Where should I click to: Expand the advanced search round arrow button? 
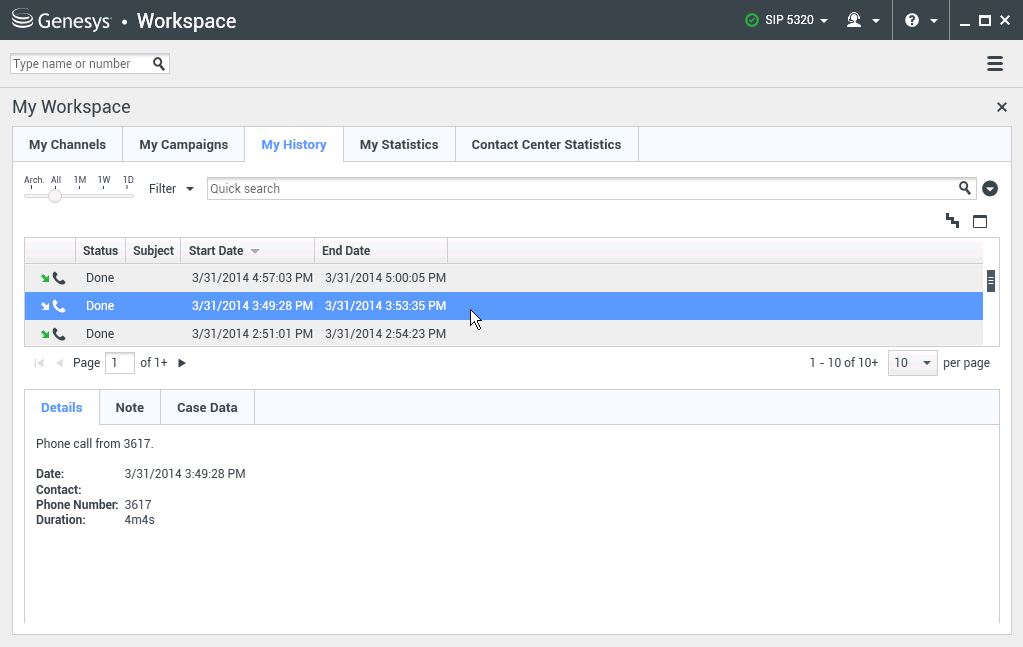[x=990, y=188]
